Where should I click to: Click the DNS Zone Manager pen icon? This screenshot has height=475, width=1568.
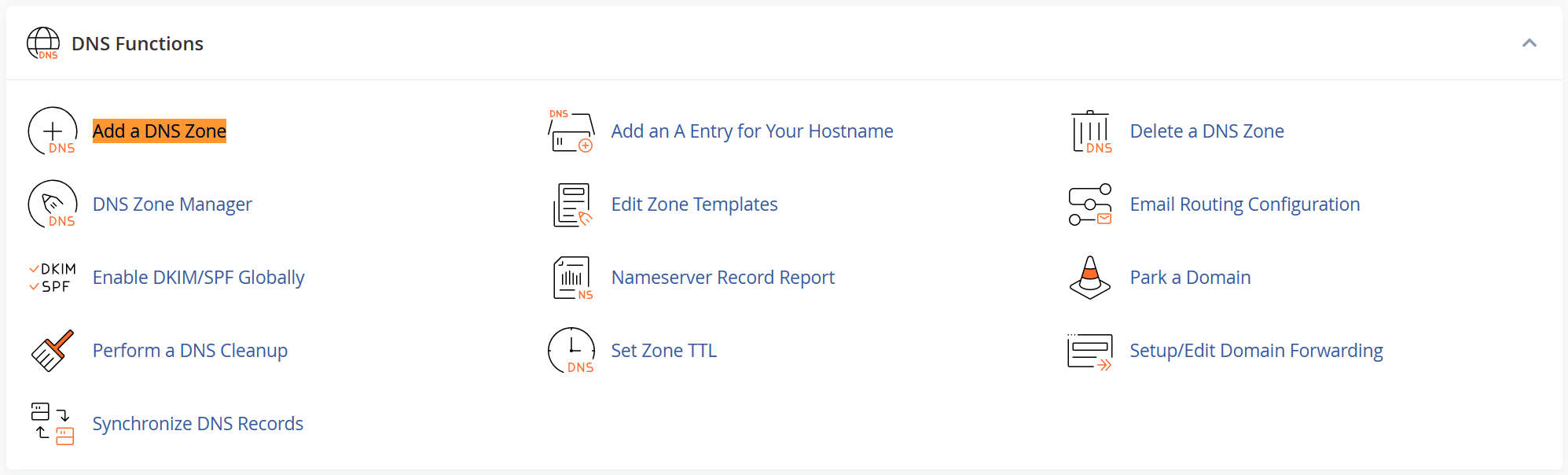tap(53, 204)
